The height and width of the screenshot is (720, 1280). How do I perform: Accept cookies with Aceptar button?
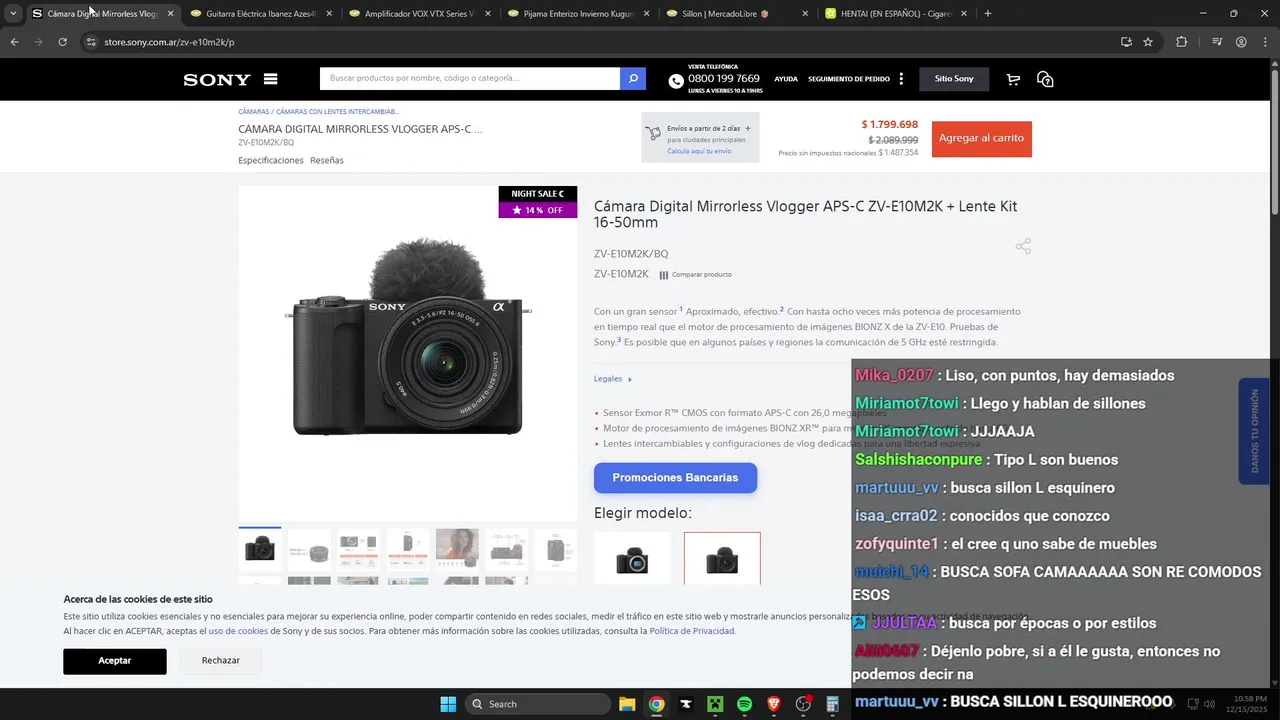click(115, 661)
